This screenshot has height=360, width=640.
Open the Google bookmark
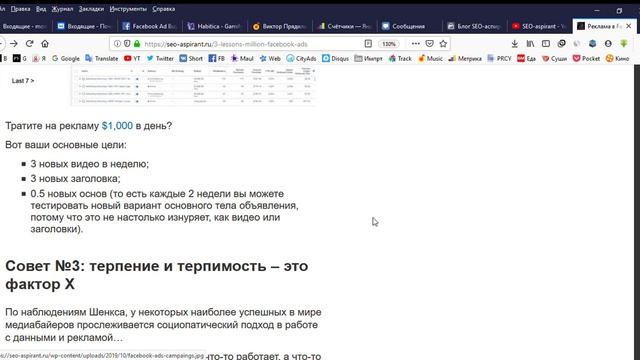click(66, 58)
